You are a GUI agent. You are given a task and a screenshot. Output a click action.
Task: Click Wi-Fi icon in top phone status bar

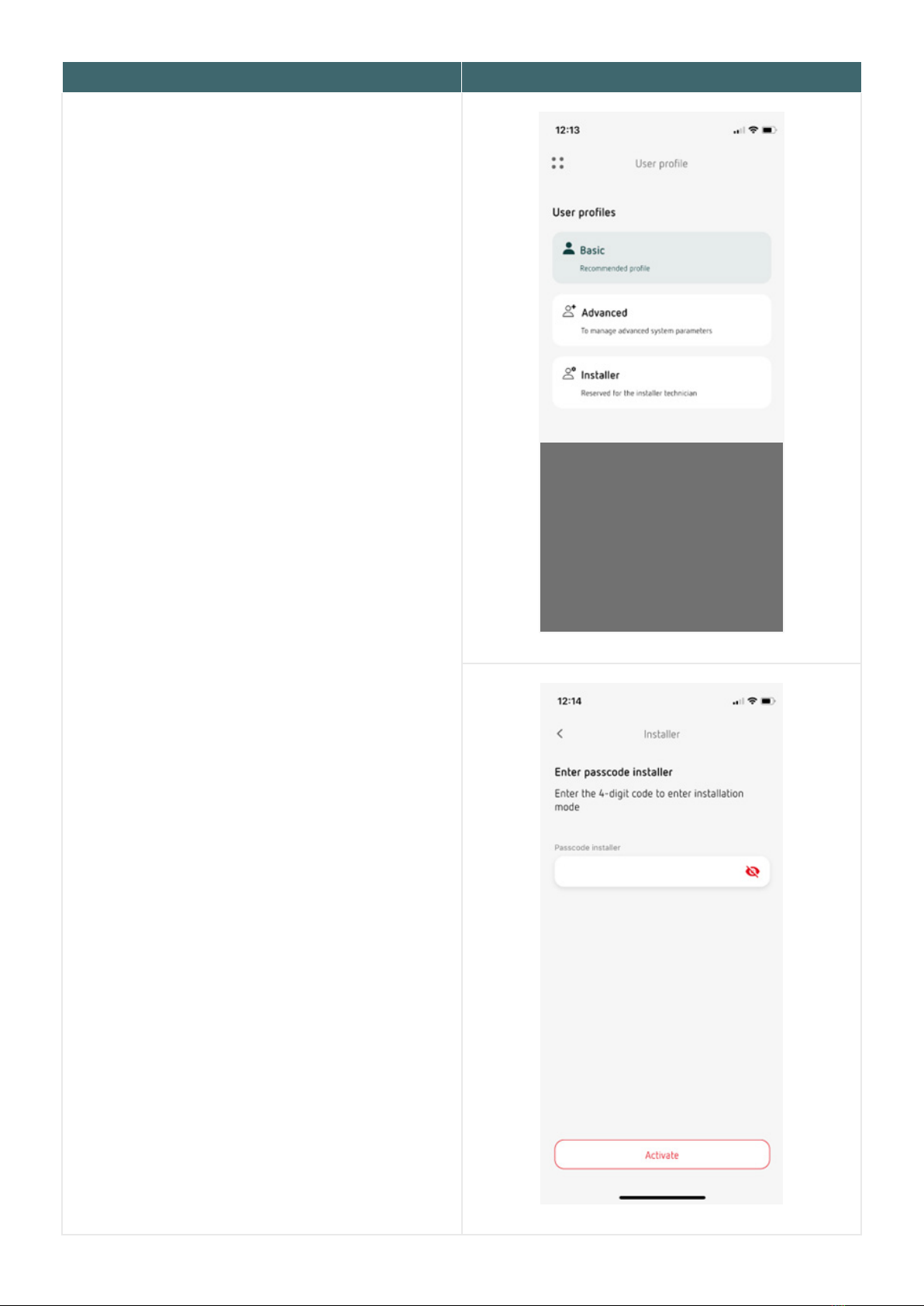coord(753,129)
